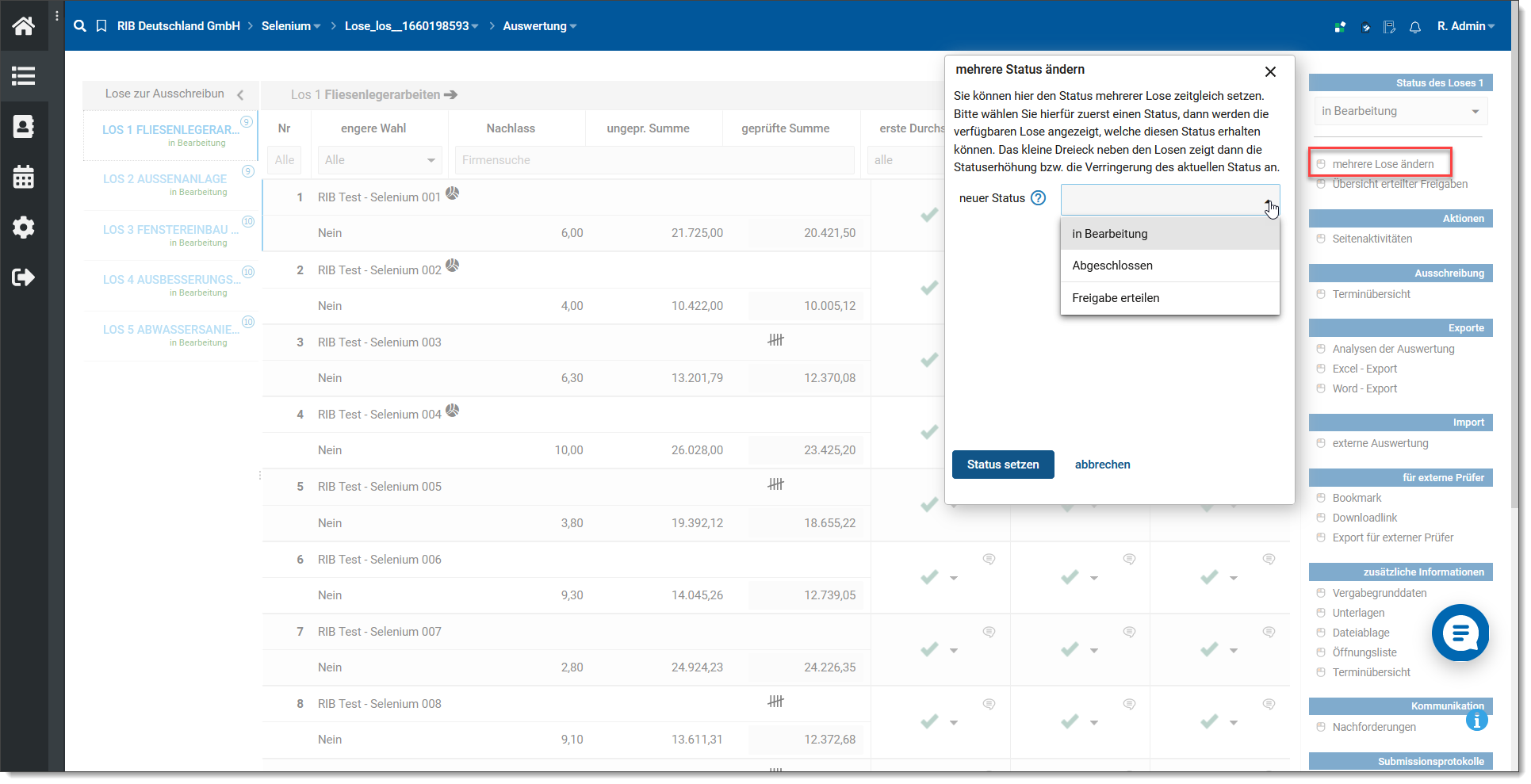Open externe Auswertung link

(x=1380, y=443)
